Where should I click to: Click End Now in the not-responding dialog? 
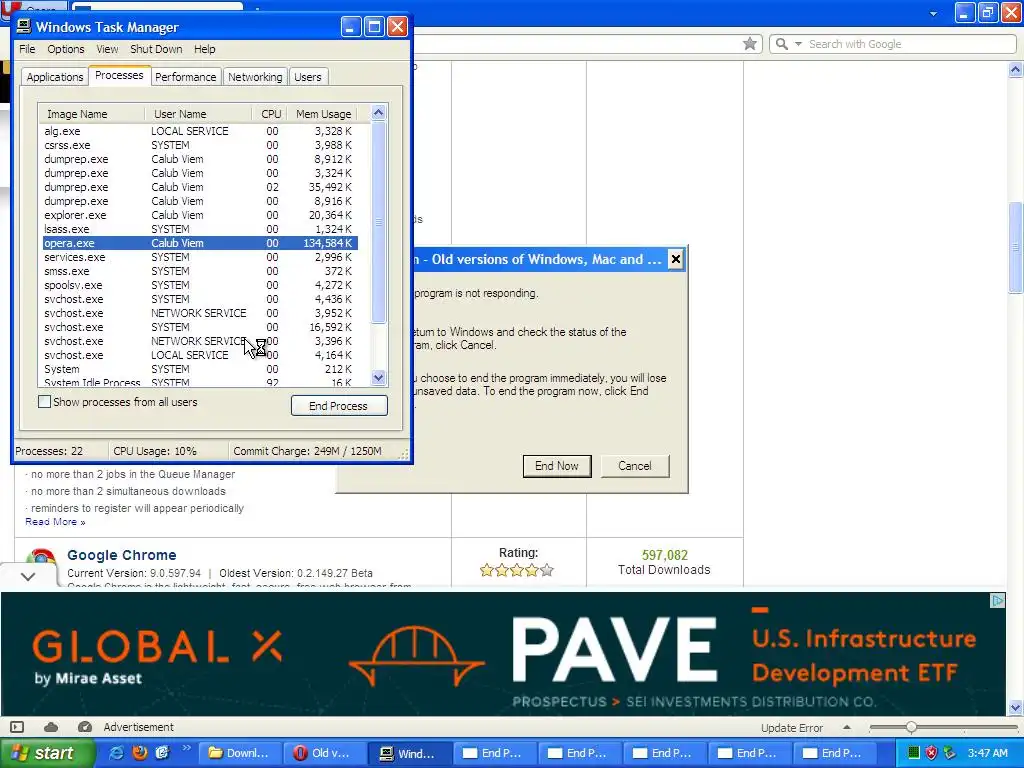557,466
